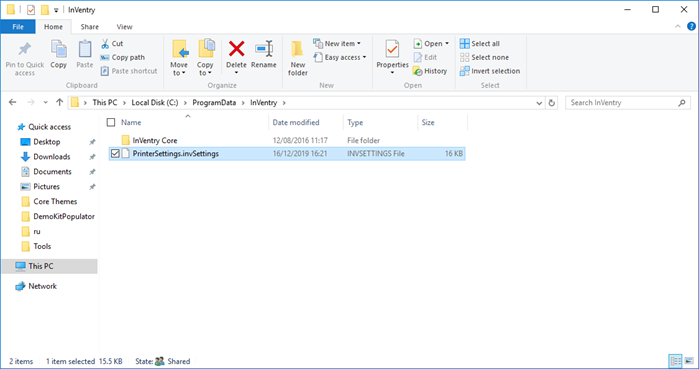Select the InVentry Core folder
This screenshot has width=699, height=369.
coord(155,140)
